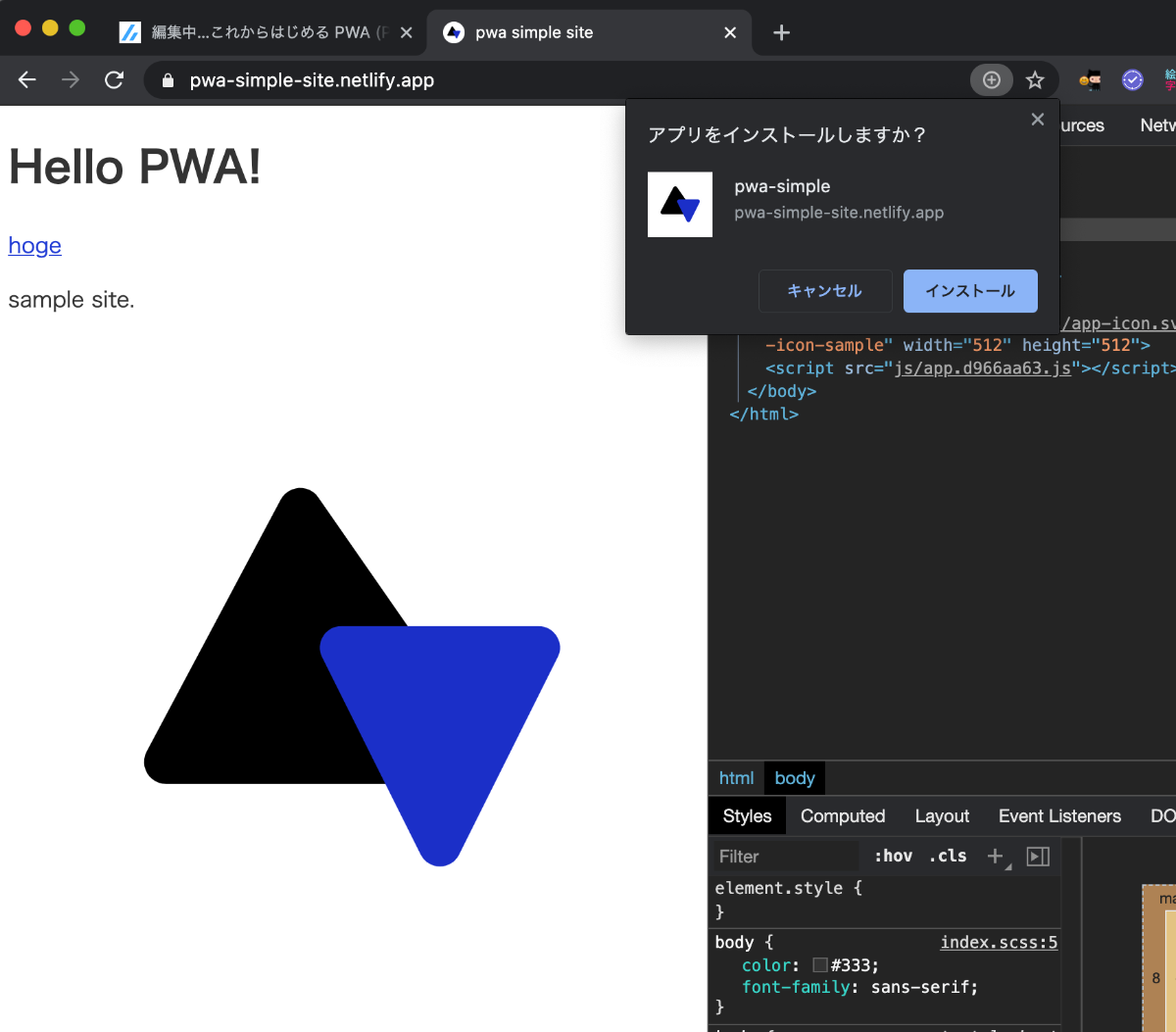
Task: Switch to the Computed tab
Action: coord(843,816)
